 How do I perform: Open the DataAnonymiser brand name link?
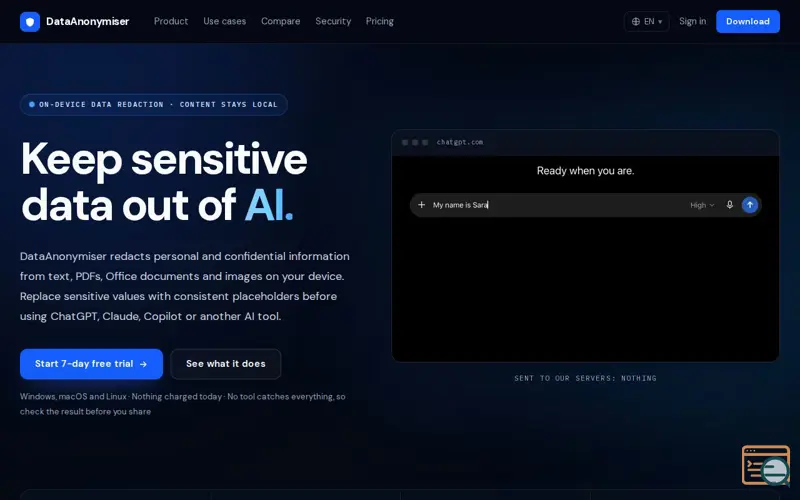coord(87,21)
